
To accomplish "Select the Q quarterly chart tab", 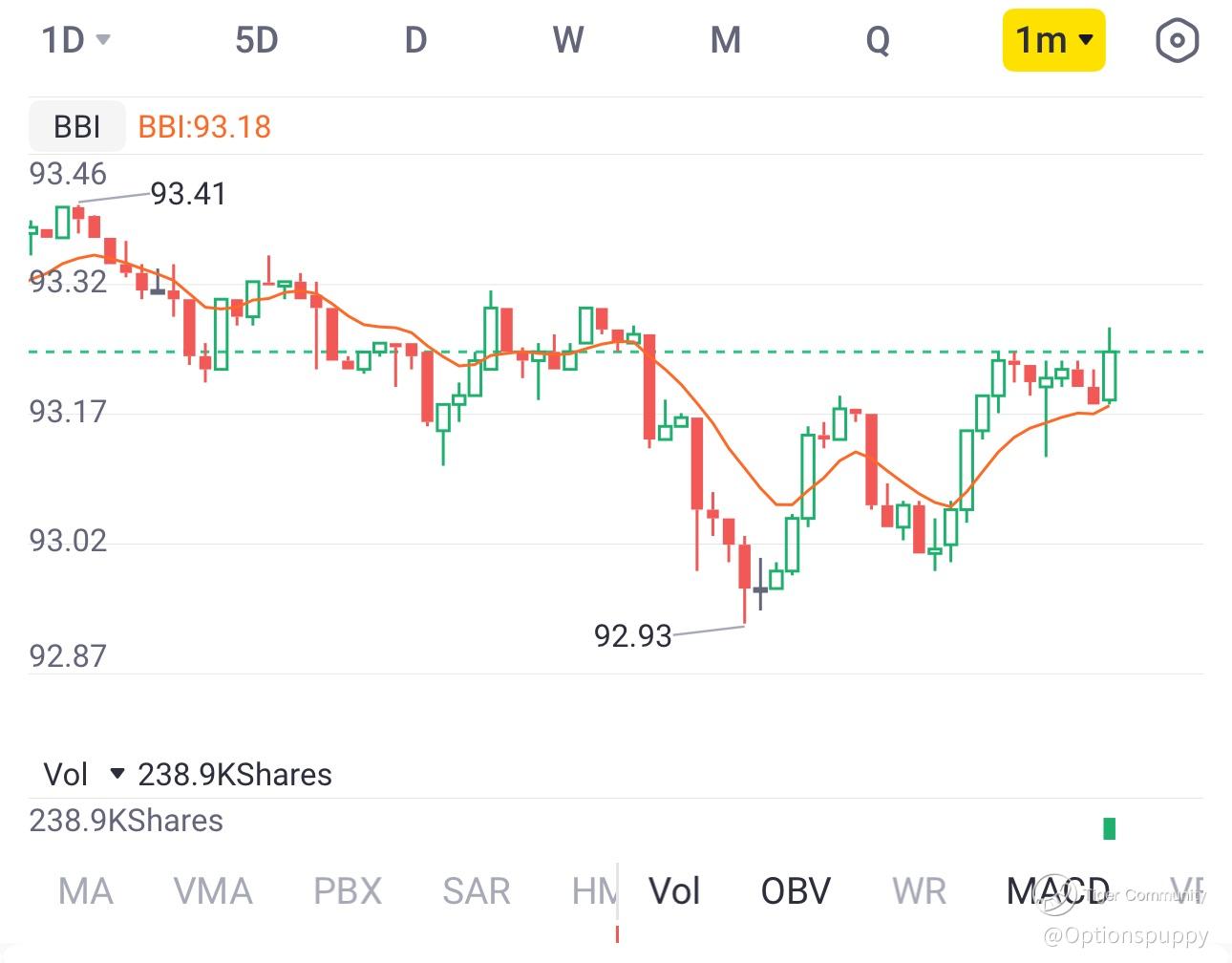I will [878, 40].
